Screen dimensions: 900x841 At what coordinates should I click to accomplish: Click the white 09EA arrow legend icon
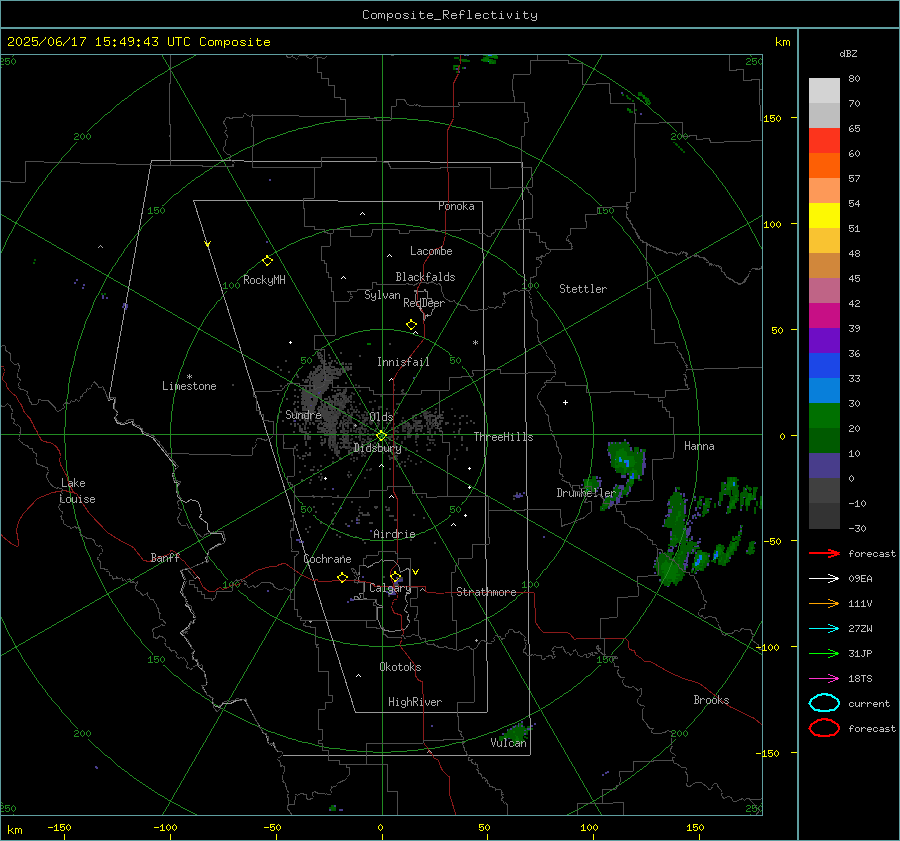[x=824, y=578]
